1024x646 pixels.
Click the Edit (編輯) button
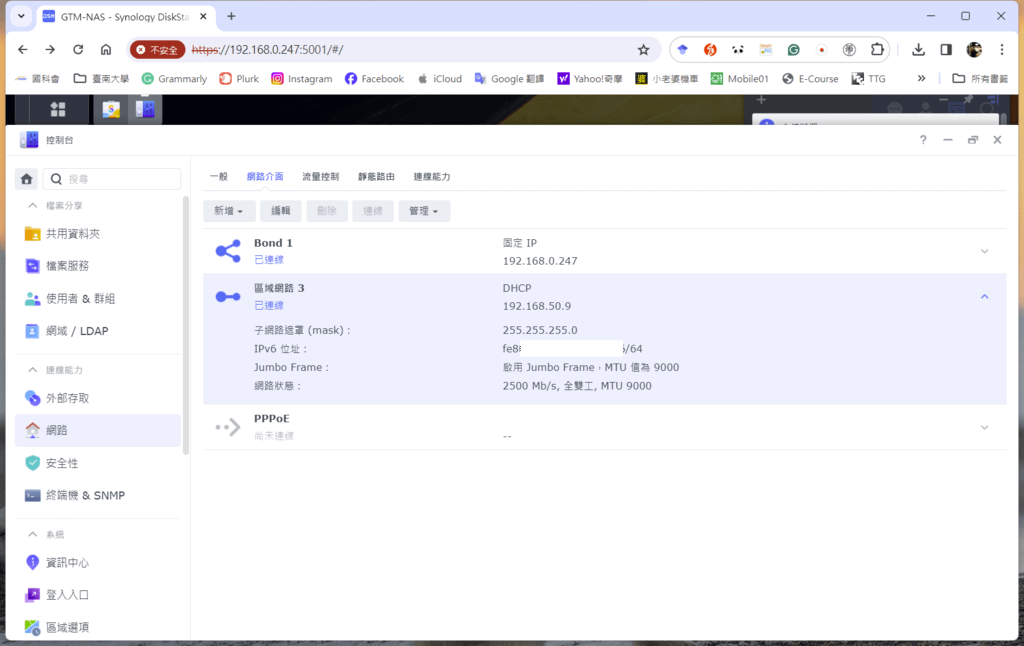pos(281,211)
